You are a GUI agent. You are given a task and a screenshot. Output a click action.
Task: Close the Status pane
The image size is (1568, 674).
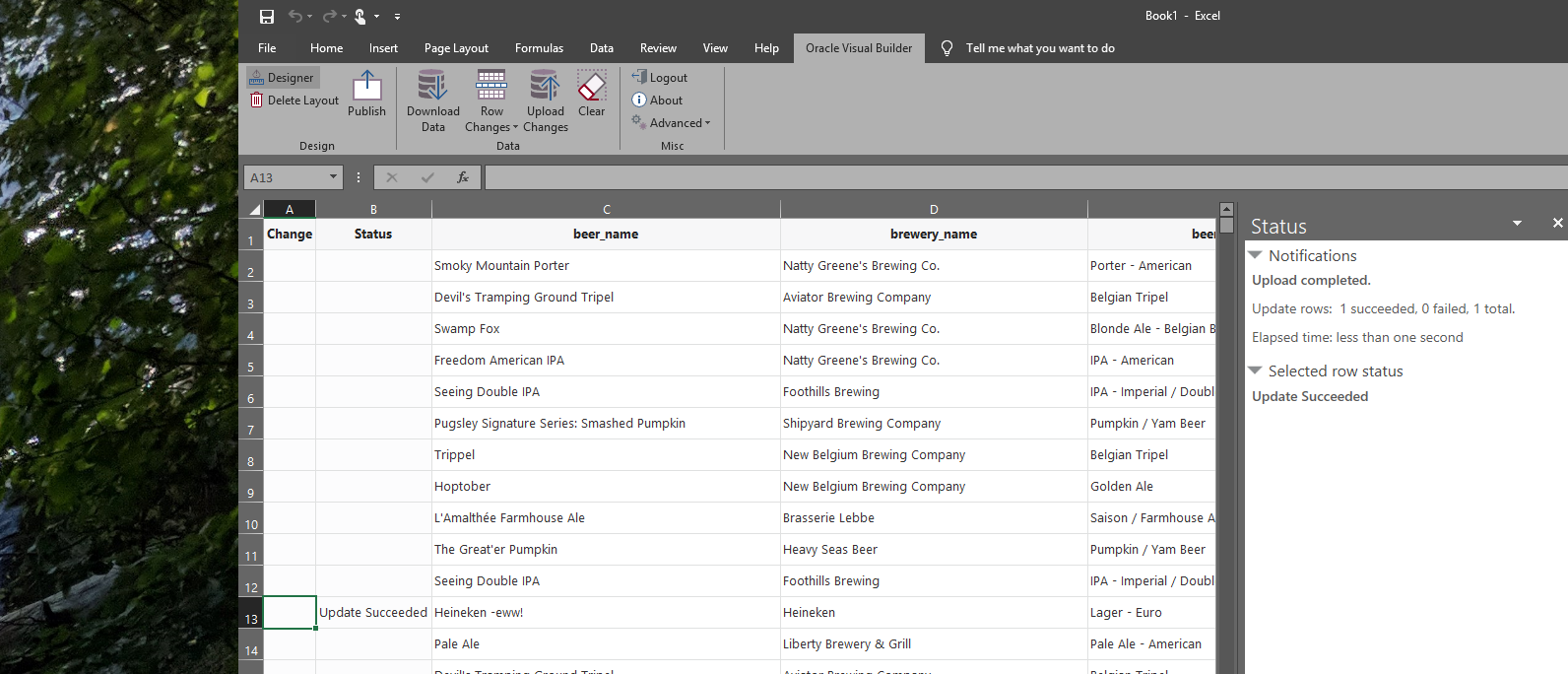click(x=1558, y=224)
